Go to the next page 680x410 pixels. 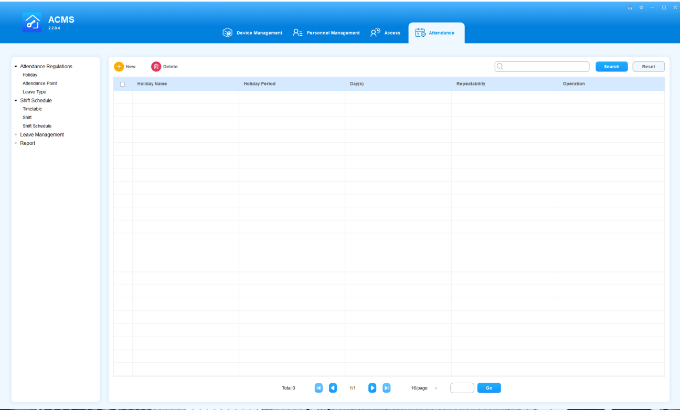[x=372, y=387]
